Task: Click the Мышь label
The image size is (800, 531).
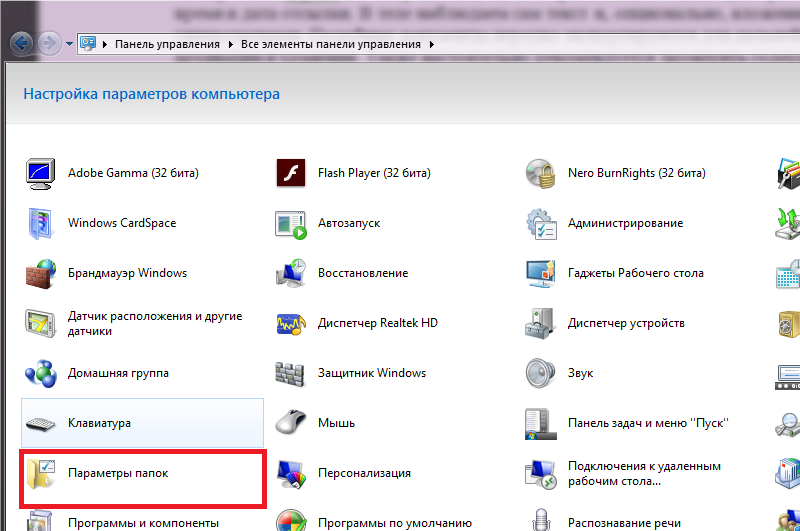Action: 336,423
